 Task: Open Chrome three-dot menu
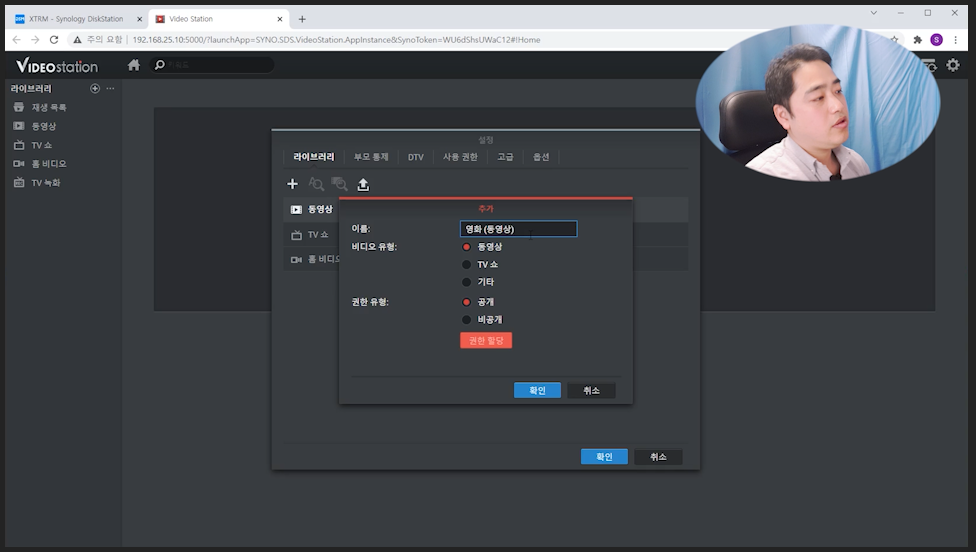pos(955,40)
